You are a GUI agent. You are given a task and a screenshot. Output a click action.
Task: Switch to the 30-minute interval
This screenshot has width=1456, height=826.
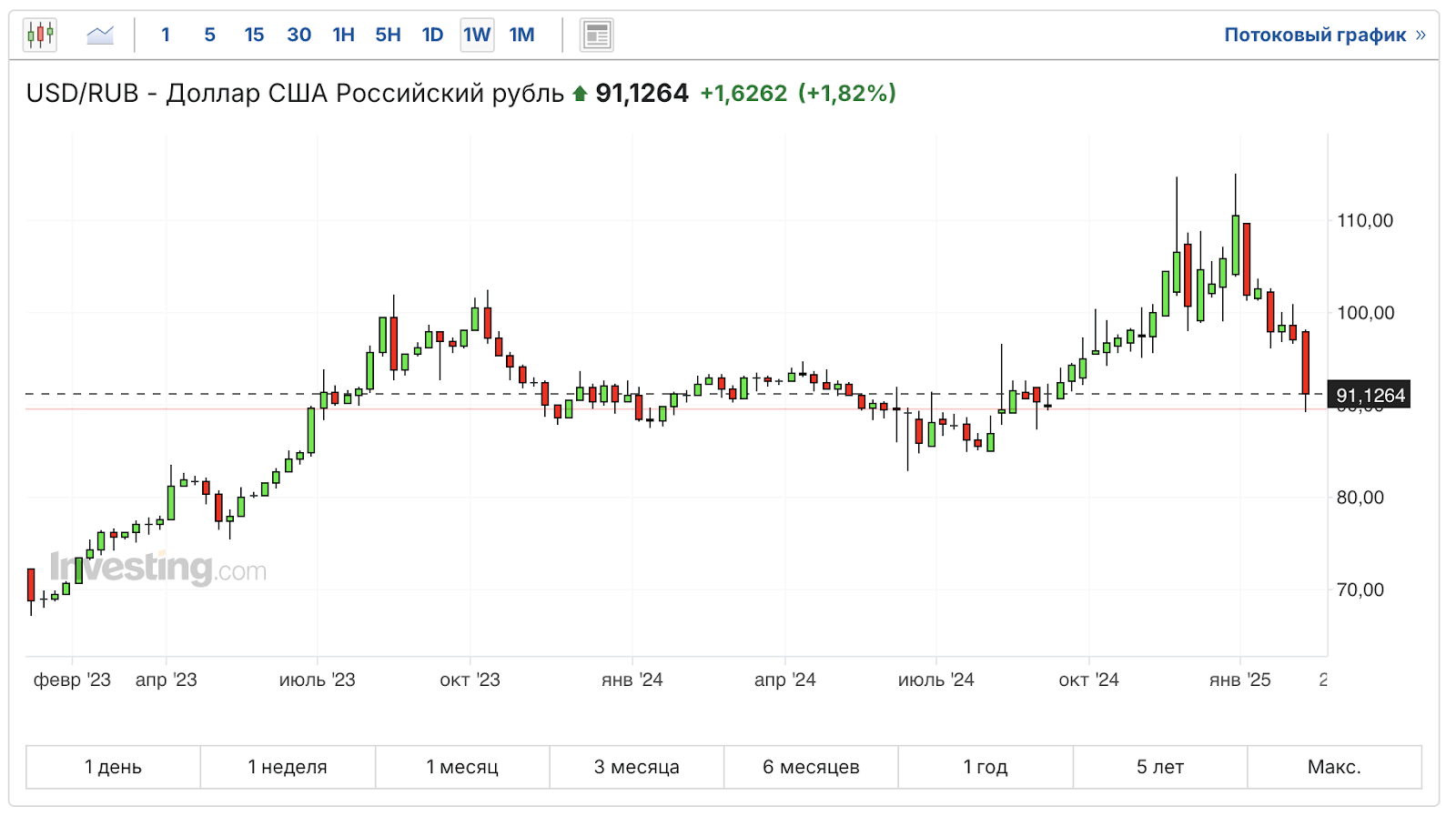298,35
